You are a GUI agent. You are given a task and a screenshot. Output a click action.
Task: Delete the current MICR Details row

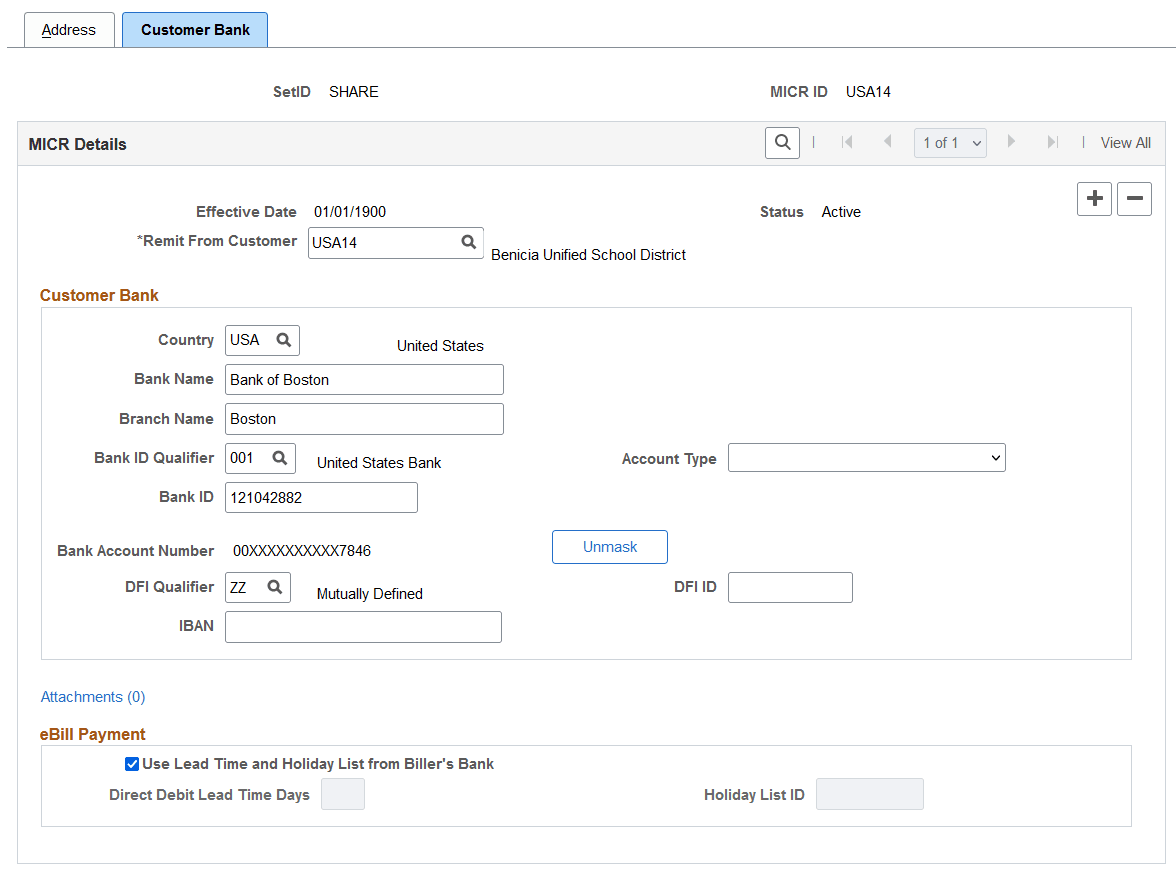pos(1134,199)
